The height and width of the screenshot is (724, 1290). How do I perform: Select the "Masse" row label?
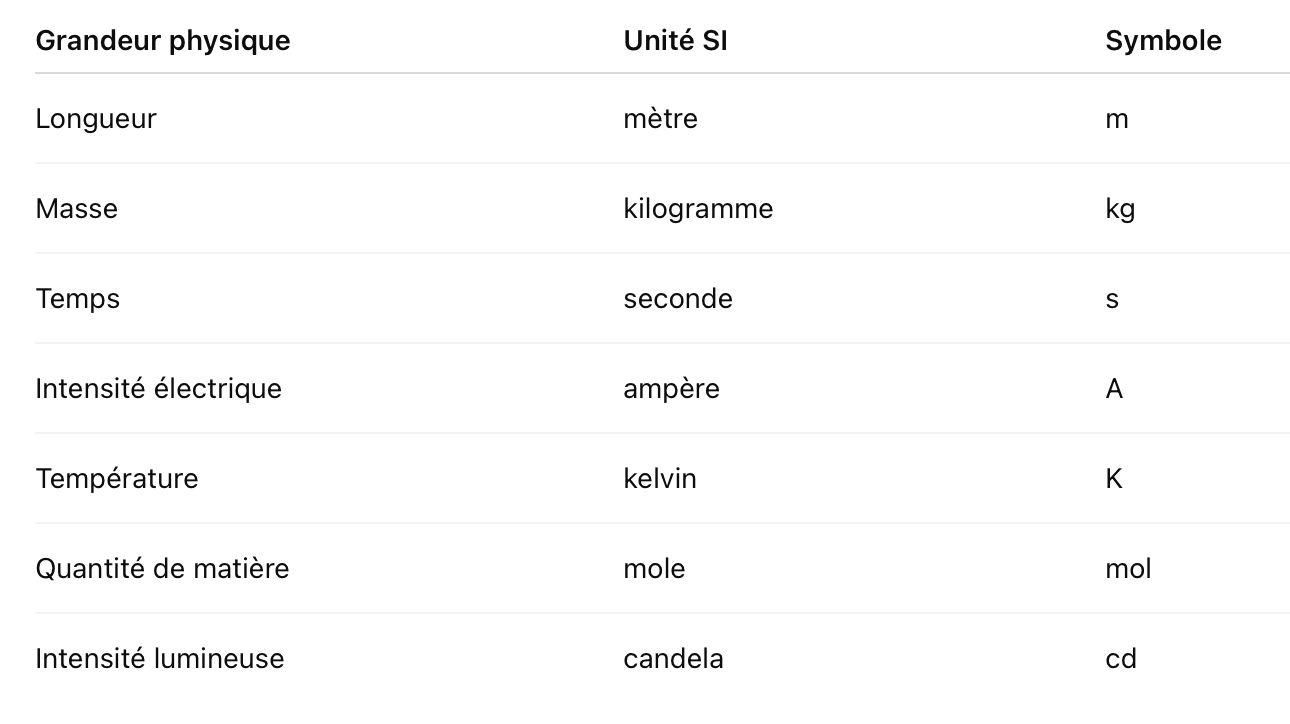[77, 209]
